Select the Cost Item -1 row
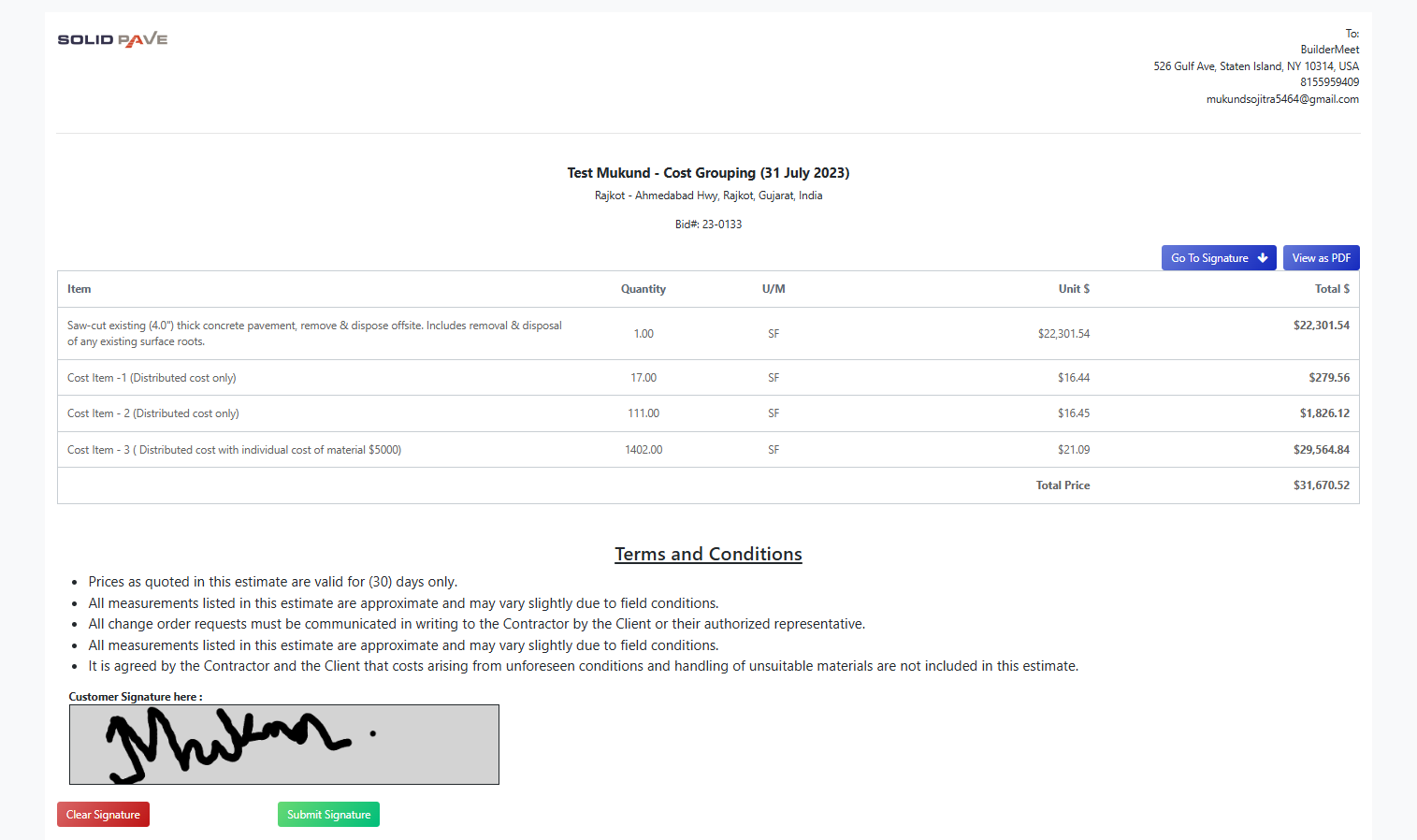 click(x=151, y=377)
